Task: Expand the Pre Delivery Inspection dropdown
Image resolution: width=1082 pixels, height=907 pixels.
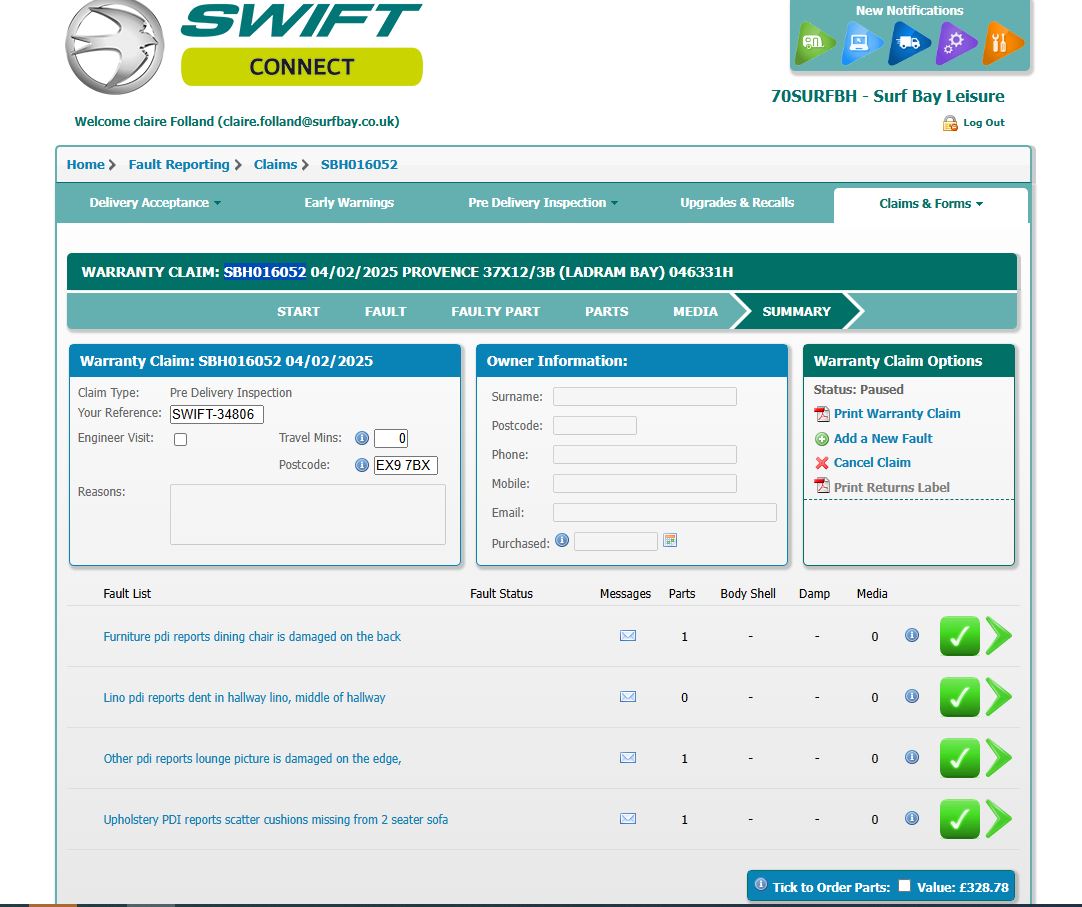Action: click(543, 203)
